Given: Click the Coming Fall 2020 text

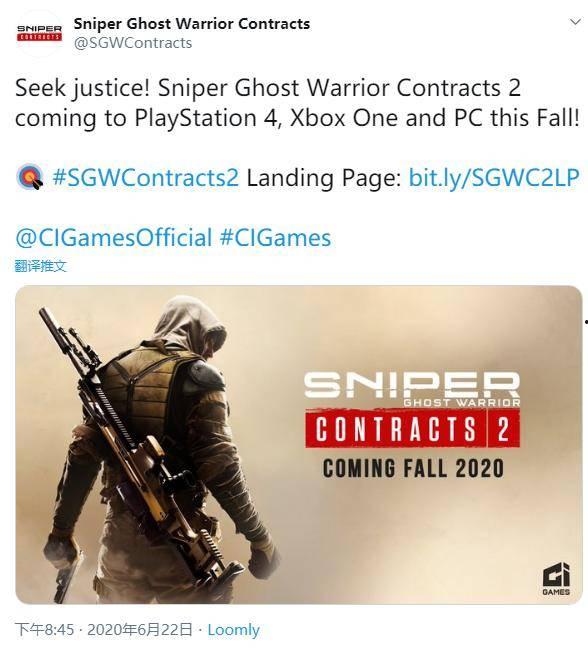Looking at the screenshot, I should pos(413,468).
